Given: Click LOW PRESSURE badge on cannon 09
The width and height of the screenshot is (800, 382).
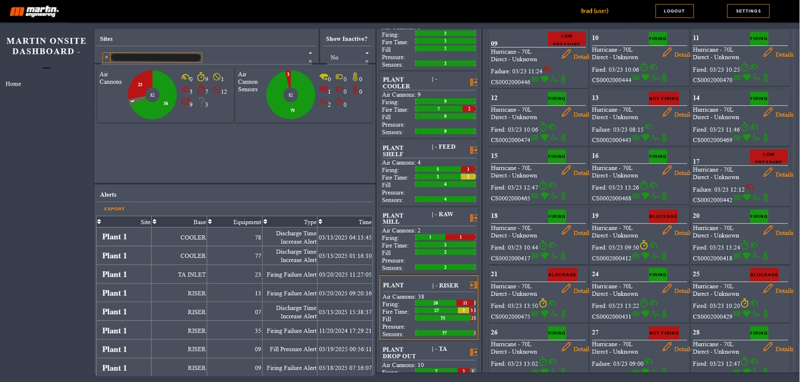Looking at the screenshot, I should [x=566, y=39].
